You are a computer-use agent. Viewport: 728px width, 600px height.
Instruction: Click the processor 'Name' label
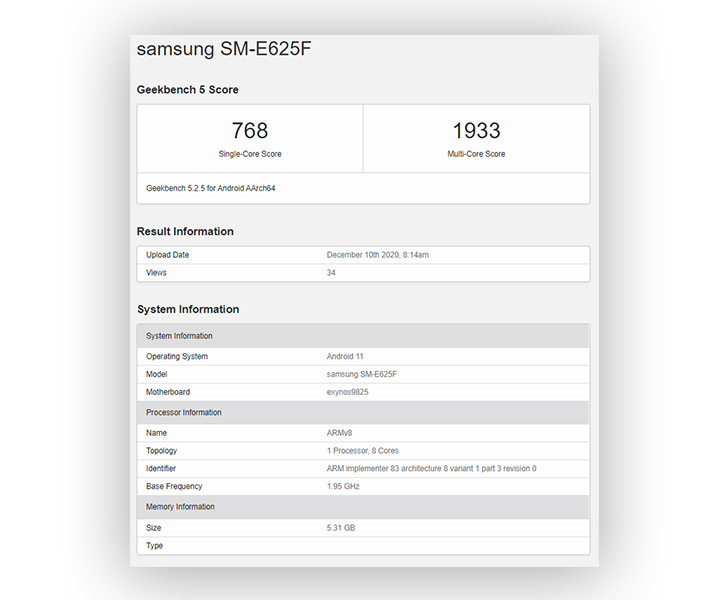pos(156,433)
